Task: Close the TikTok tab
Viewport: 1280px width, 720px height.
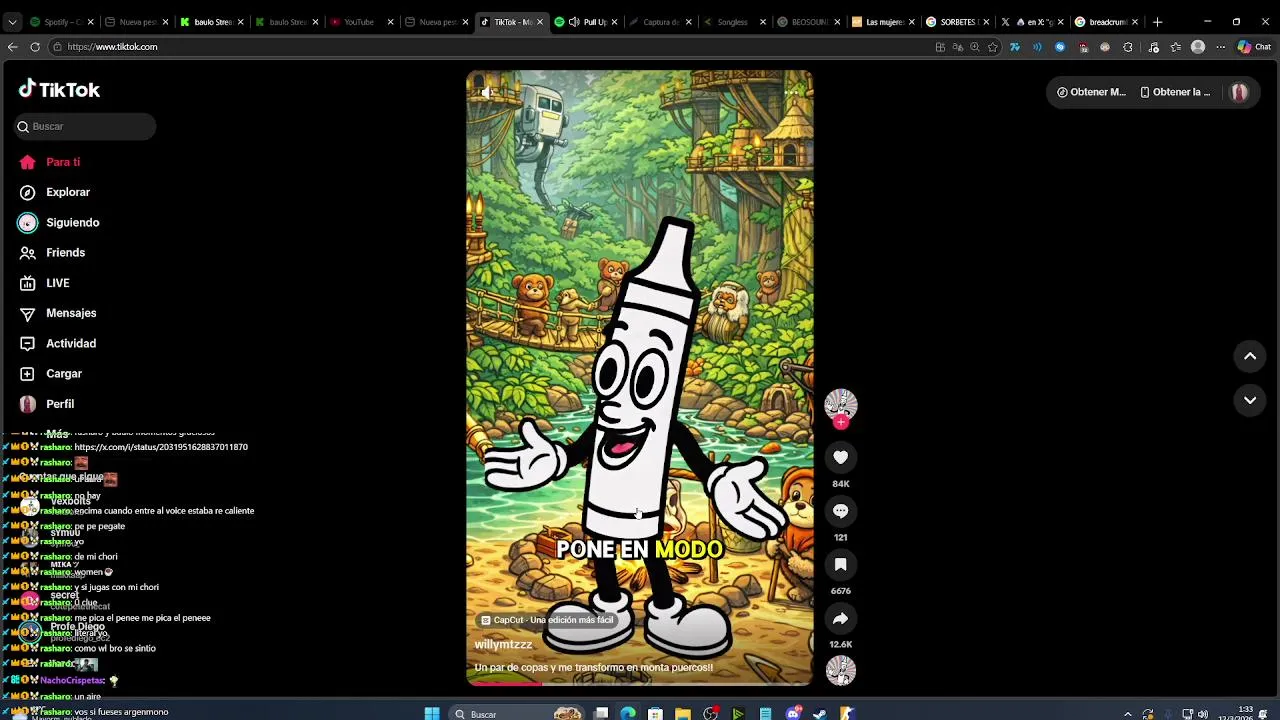Action: click(541, 22)
